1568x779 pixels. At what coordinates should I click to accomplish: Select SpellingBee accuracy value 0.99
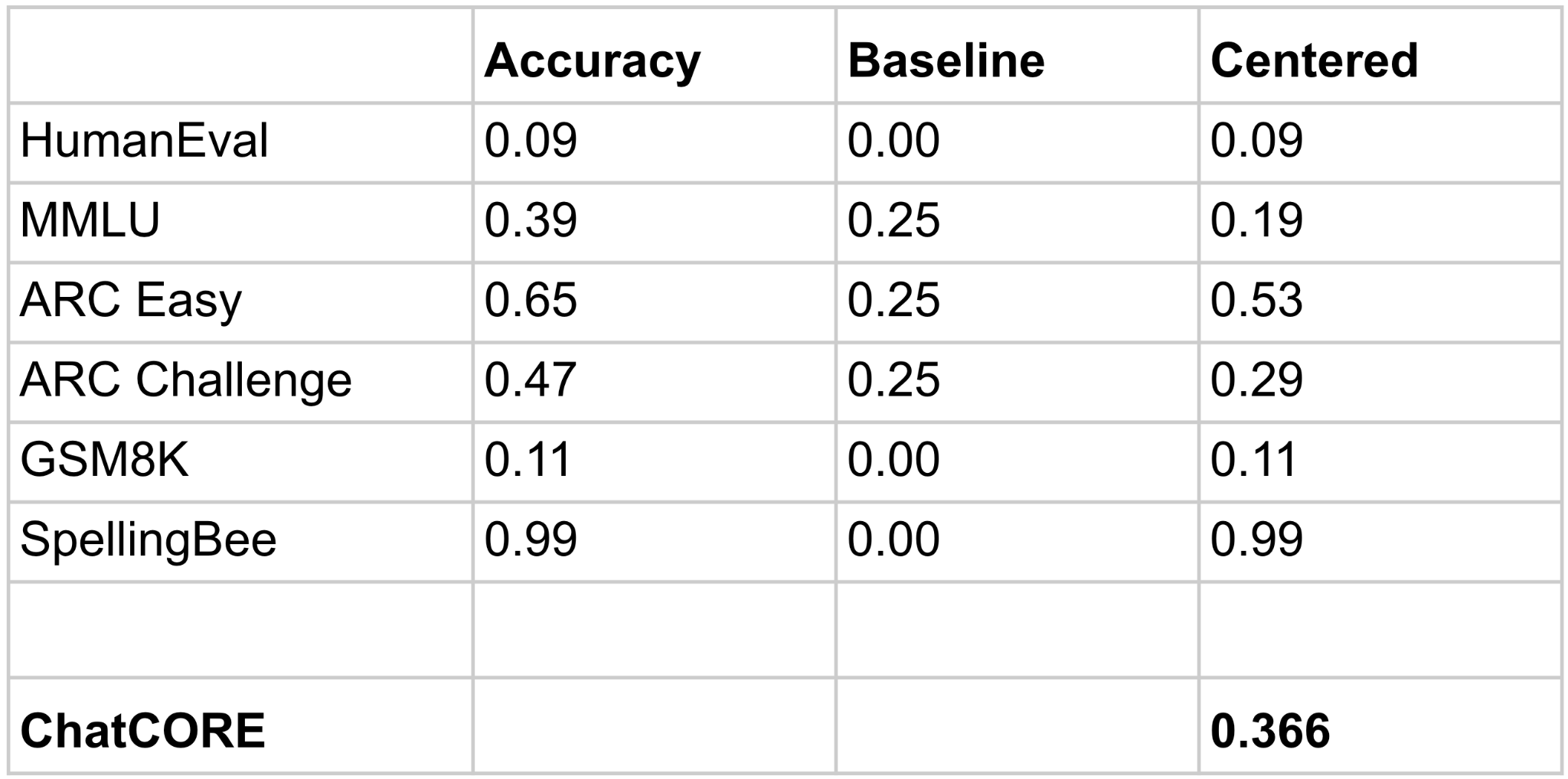coord(531,539)
